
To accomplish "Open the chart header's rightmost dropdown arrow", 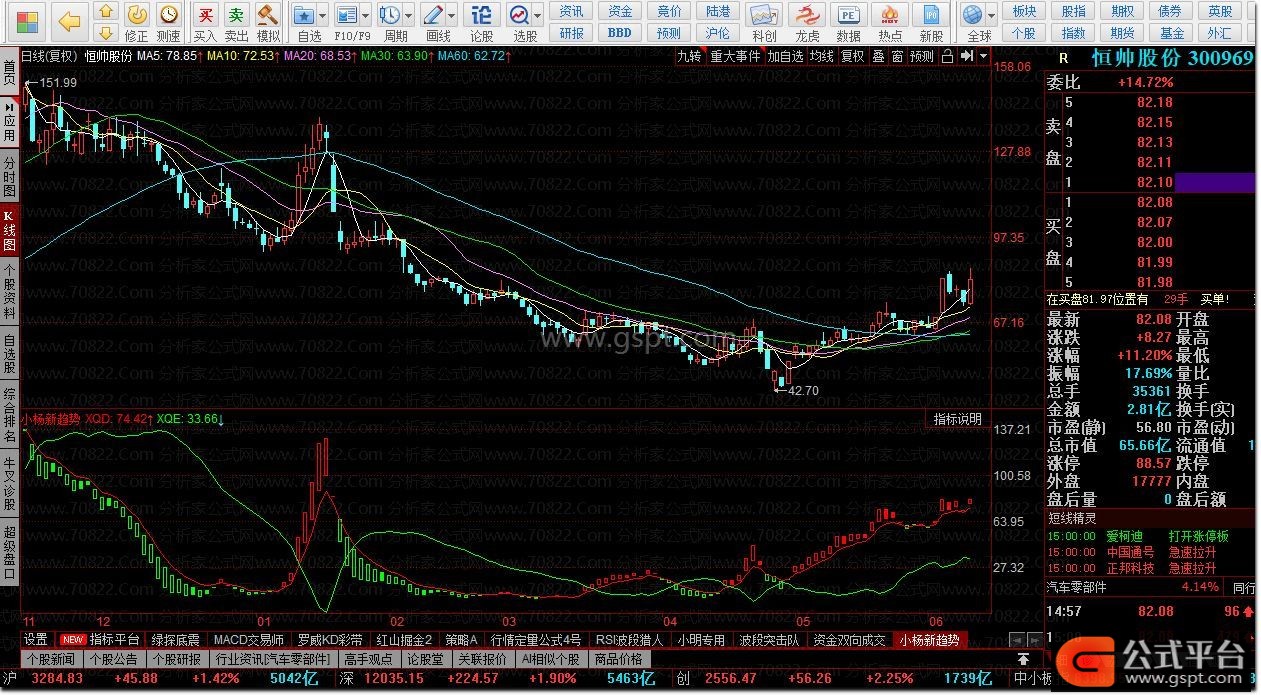I will [984, 56].
